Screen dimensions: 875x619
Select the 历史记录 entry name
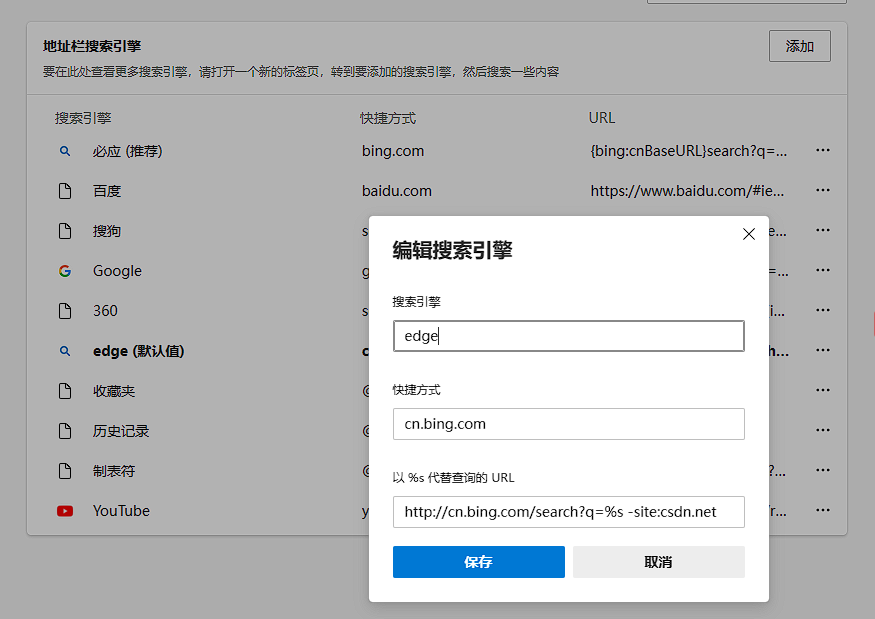pyautogui.click(x=121, y=431)
